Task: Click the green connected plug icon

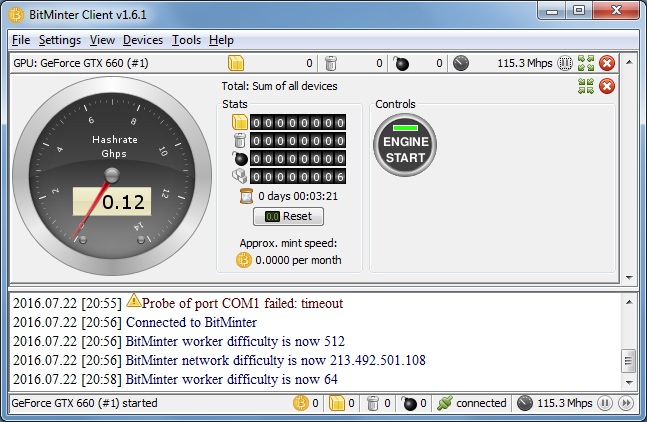Action: click(445, 403)
